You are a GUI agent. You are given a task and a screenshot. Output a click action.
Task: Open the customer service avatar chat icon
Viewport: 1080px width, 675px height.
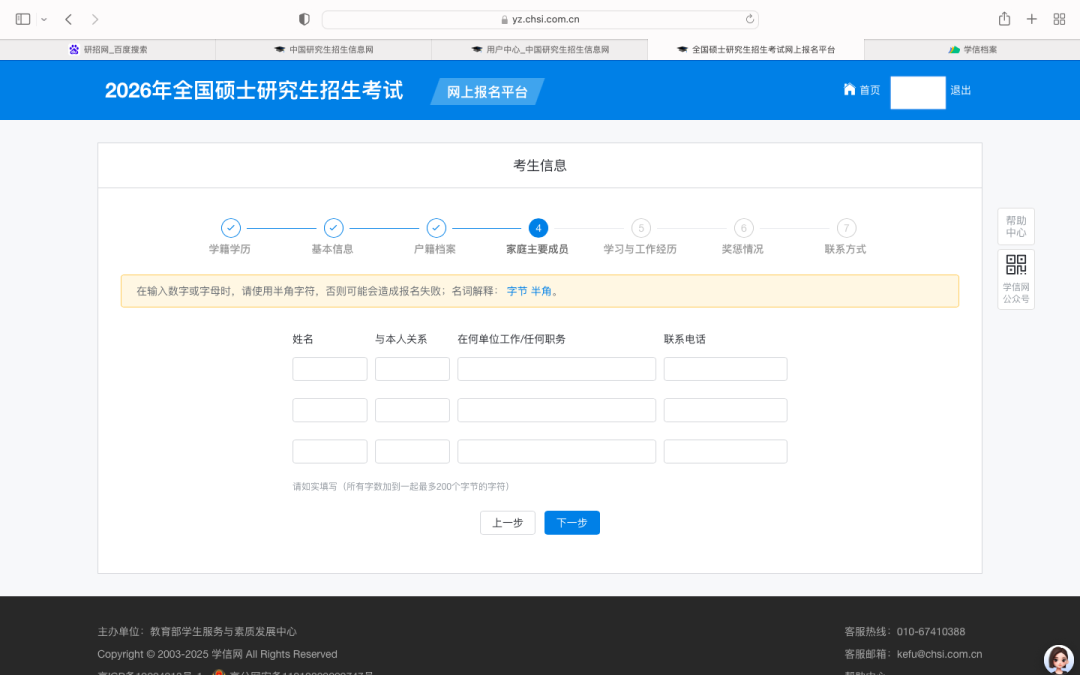(x=1058, y=659)
